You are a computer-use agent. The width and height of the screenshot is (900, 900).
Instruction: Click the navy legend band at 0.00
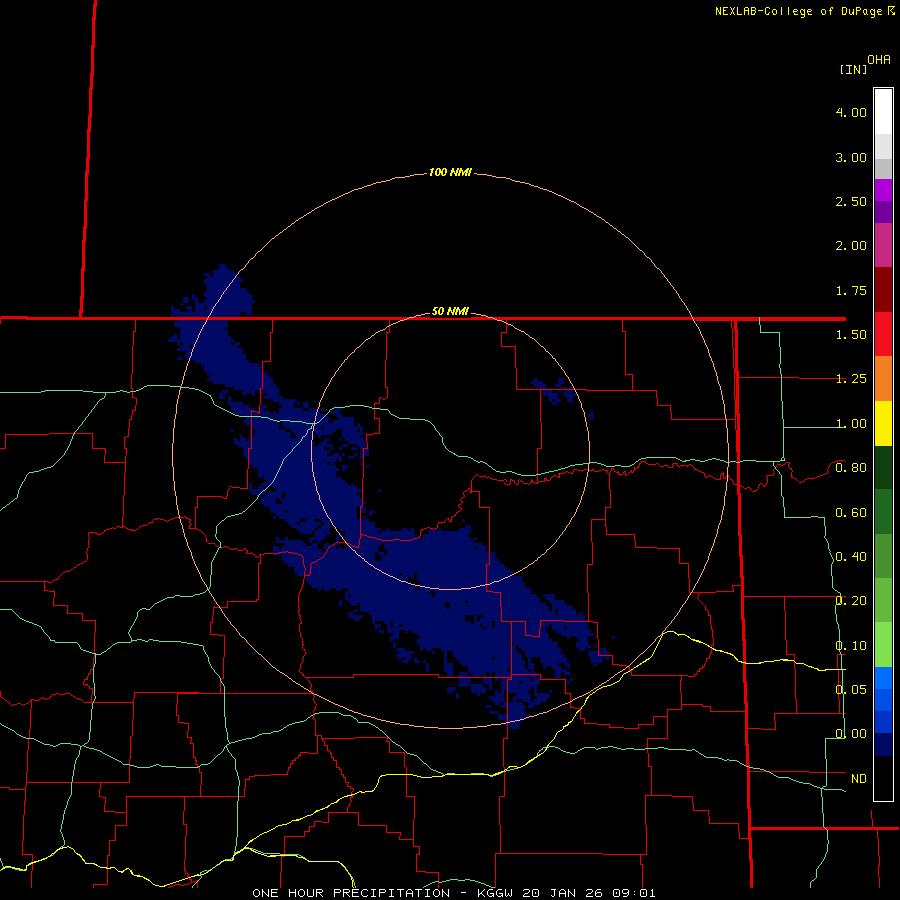pyautogui.click(x=883, y=744)
